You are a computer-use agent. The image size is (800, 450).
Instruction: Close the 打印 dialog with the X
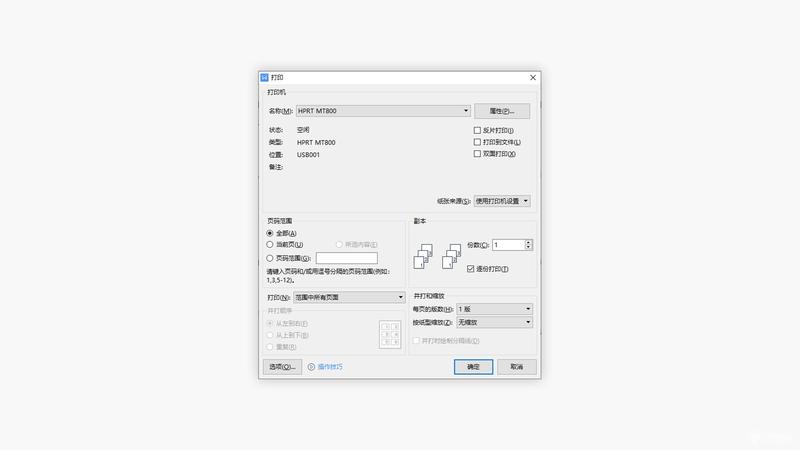(533, 78)
